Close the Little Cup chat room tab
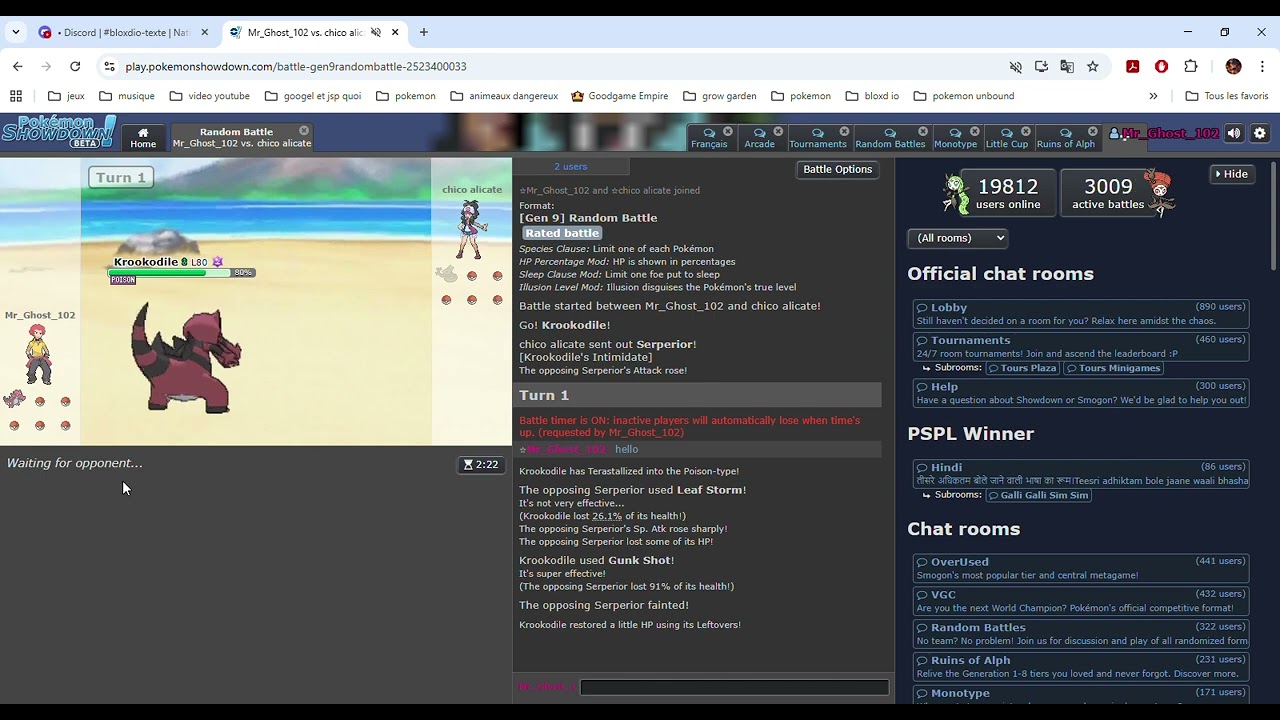The height and width of the screenshot is (720, 1280). [x=1026, y=131]
